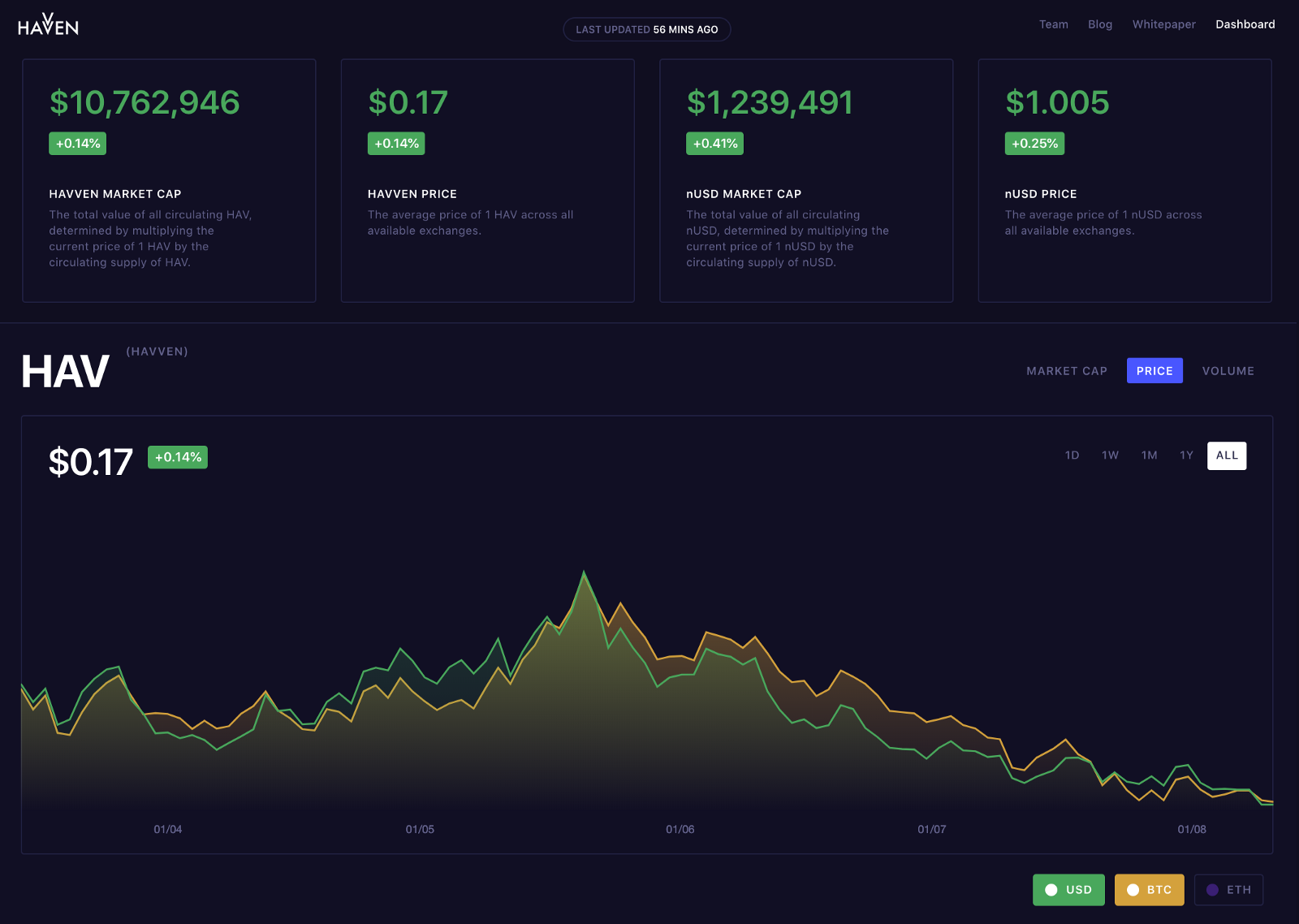
Task: Click the +0.25% badge on nUSD Price
Action: tap(1032, 143)
